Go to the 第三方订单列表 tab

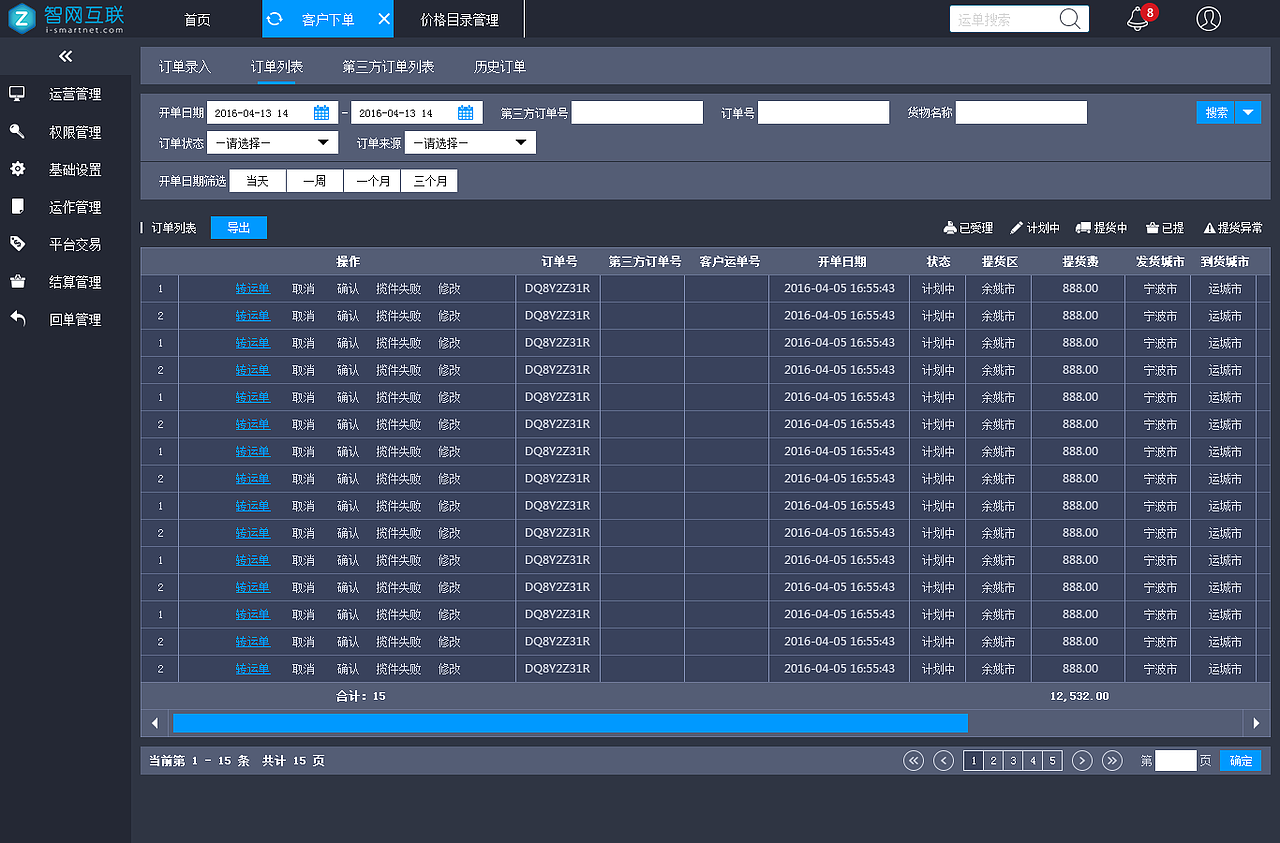pos(388,67)
